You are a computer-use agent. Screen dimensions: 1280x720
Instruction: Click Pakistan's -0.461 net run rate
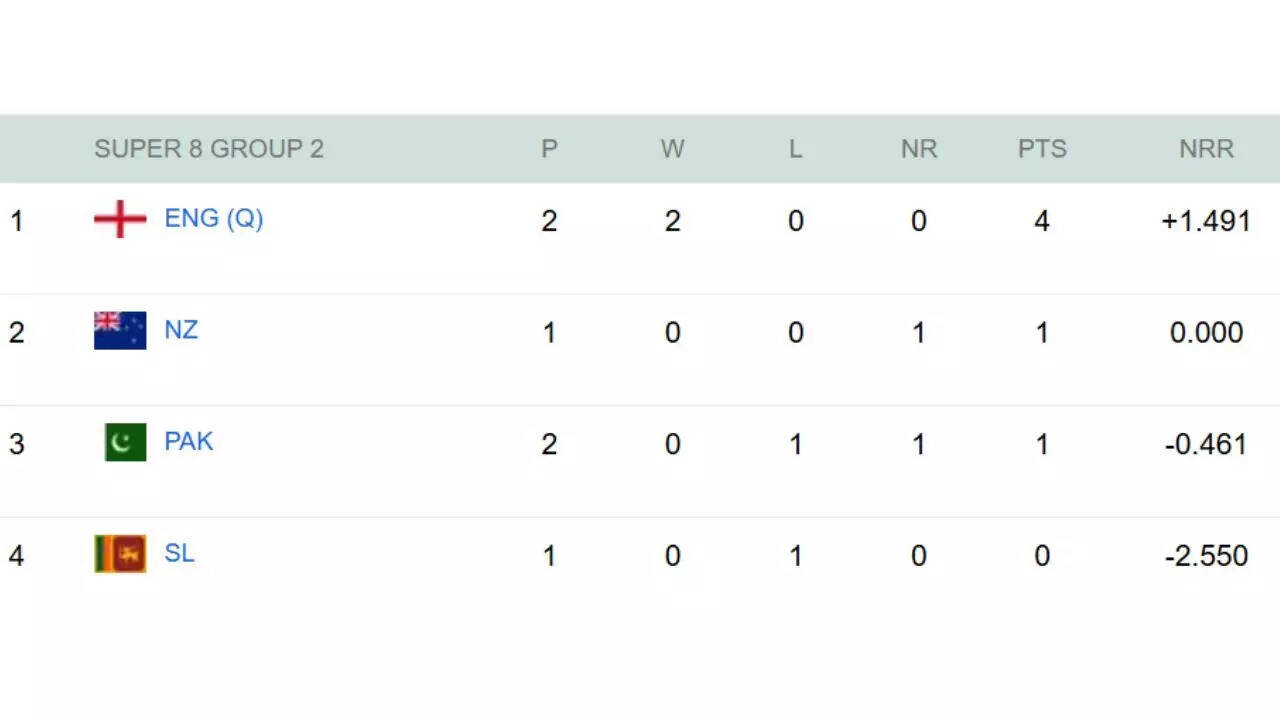click(1206, 444)
